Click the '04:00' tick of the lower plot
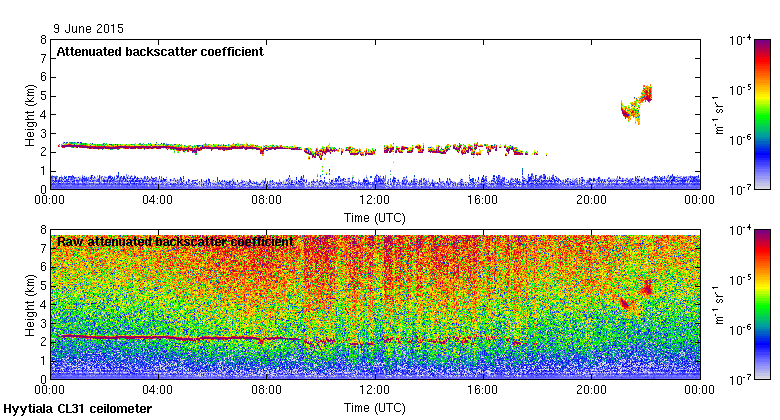Screen dimensions: 780x420 [x=158, y=390]
